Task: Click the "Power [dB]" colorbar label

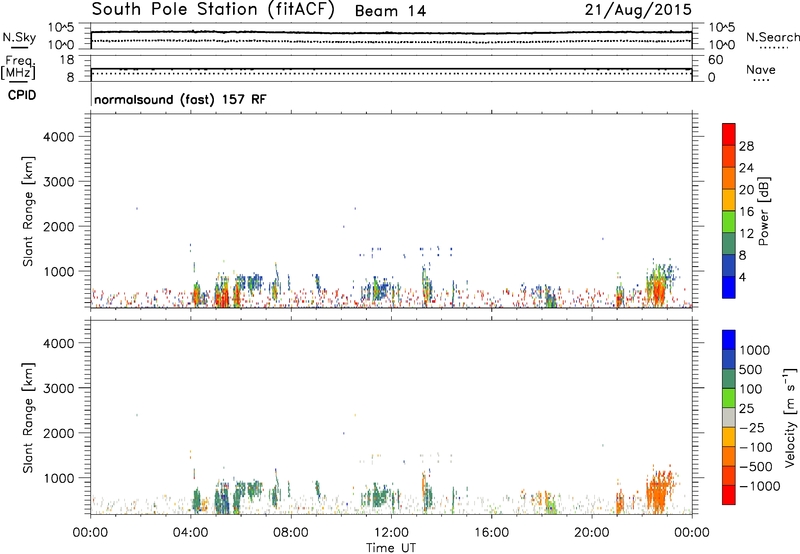Action: coord(763,211)
